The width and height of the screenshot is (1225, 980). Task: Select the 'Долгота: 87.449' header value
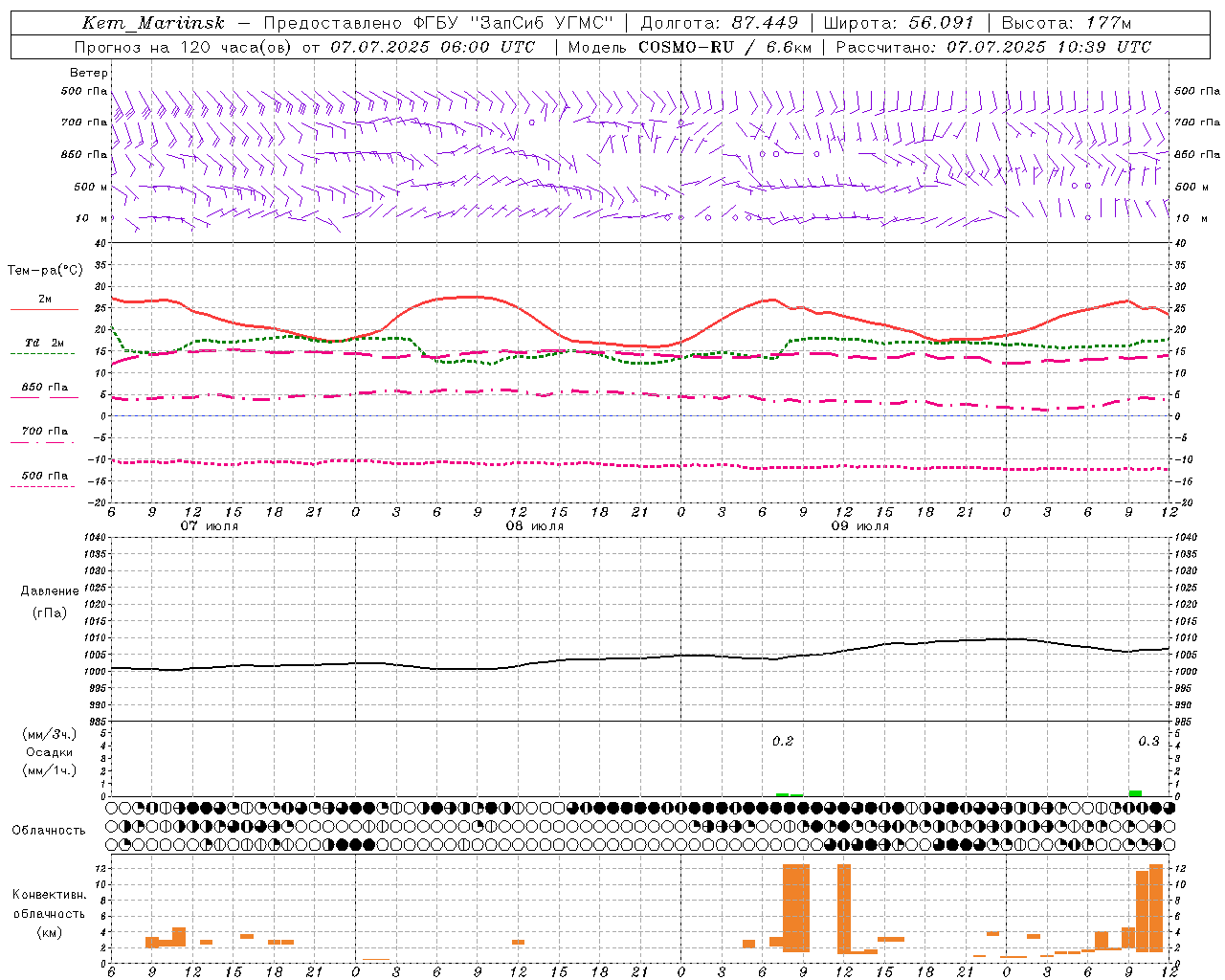720,23
